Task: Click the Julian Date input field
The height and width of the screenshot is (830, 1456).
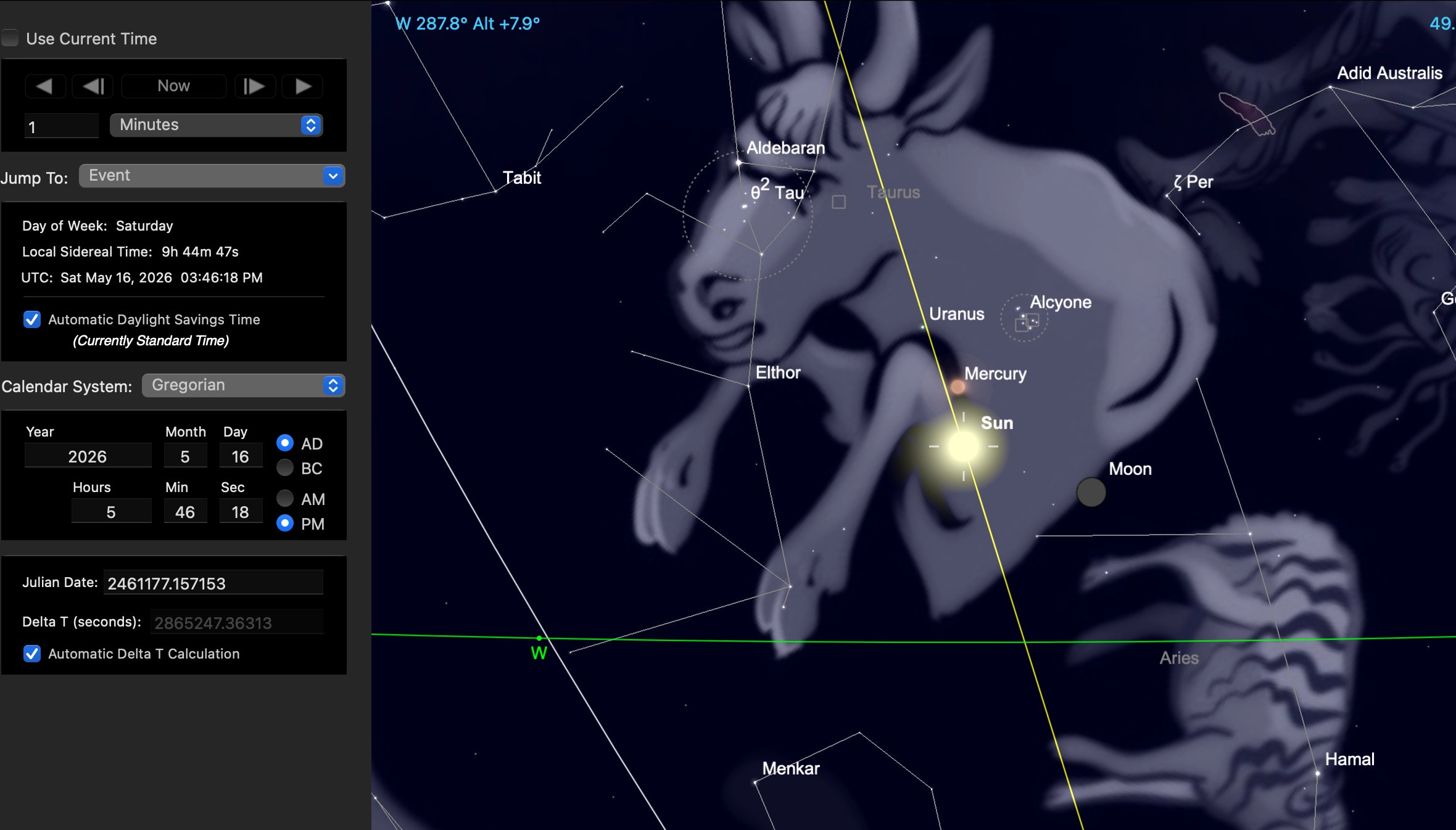Action: [x=213, y=583]
